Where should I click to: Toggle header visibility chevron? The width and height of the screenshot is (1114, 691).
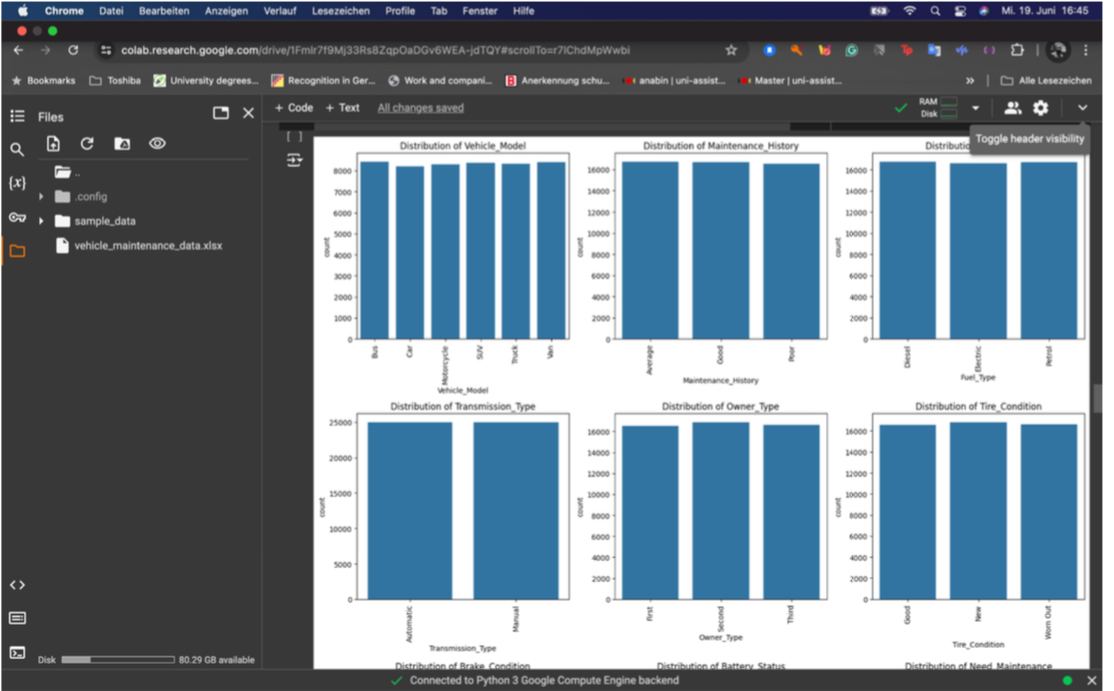pos(1082,108)
